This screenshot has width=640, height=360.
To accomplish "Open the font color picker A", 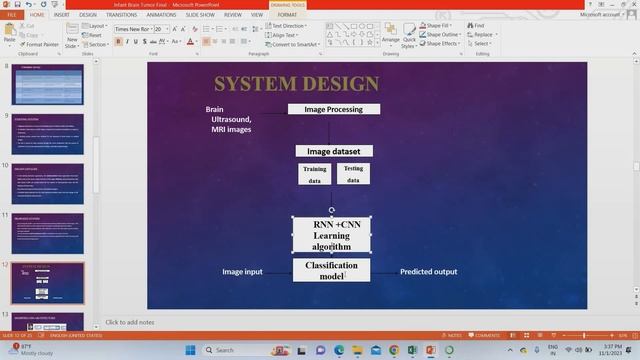I will 190,42.
